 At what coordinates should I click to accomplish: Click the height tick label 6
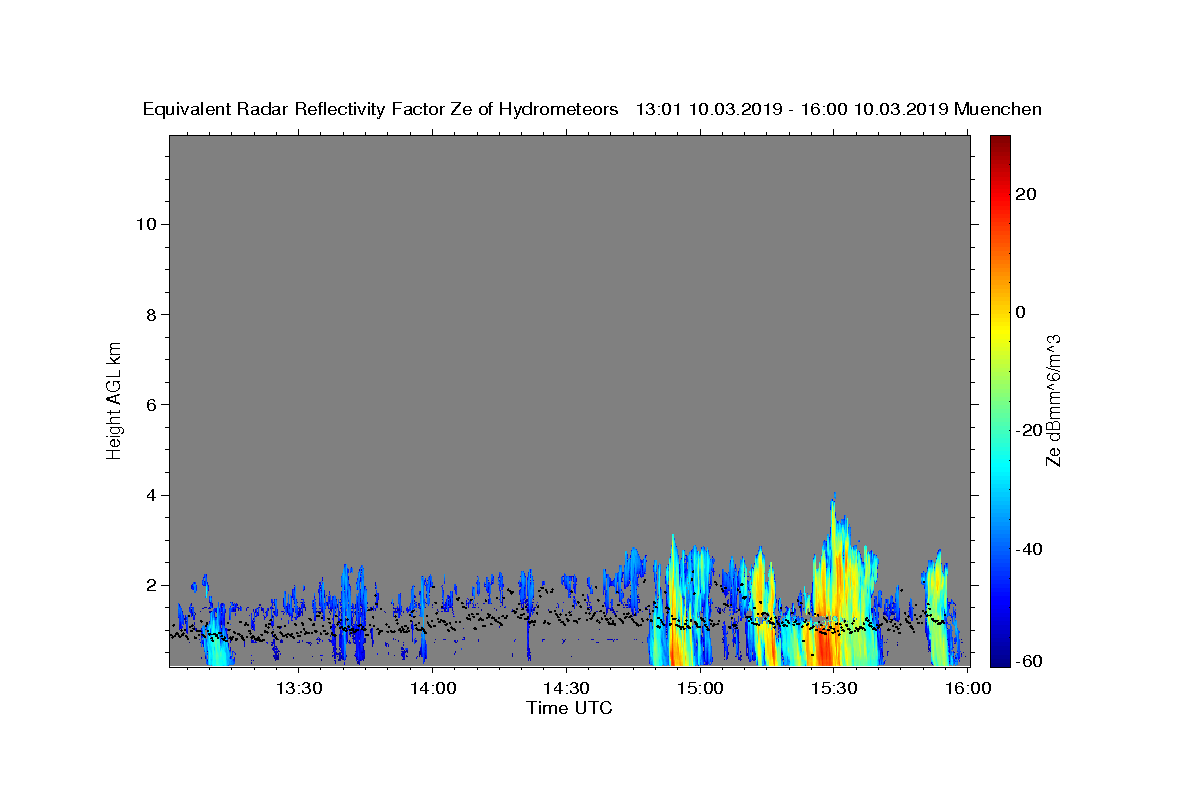point(151,404)
